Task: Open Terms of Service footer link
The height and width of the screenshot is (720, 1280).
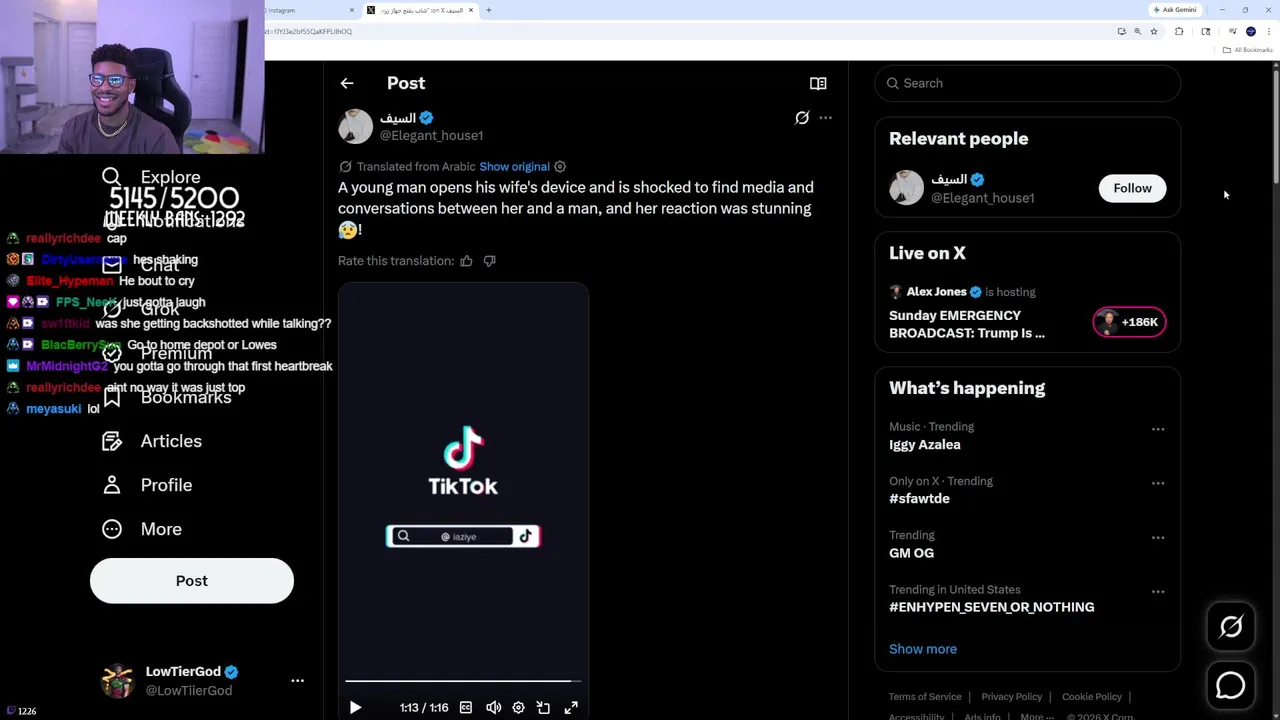Action: (x=925, y=697)
